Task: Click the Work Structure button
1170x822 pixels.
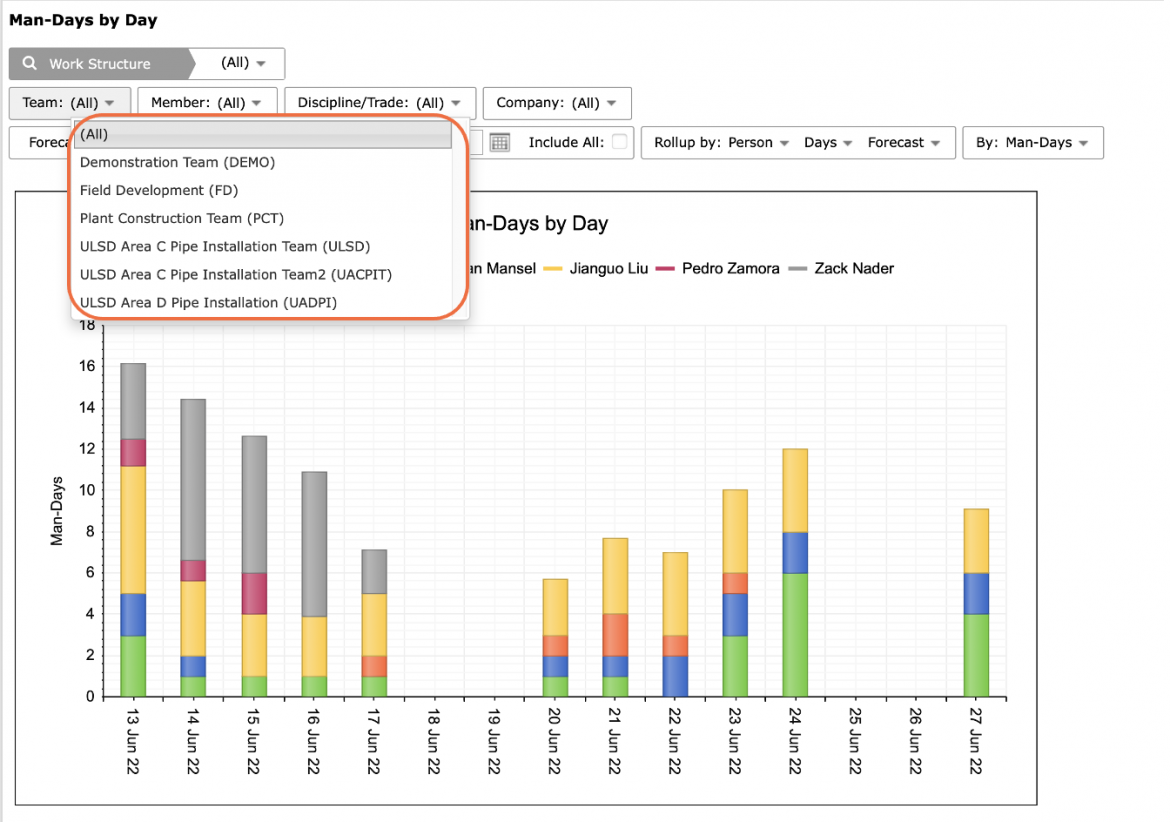Action: tap(101, 63)
